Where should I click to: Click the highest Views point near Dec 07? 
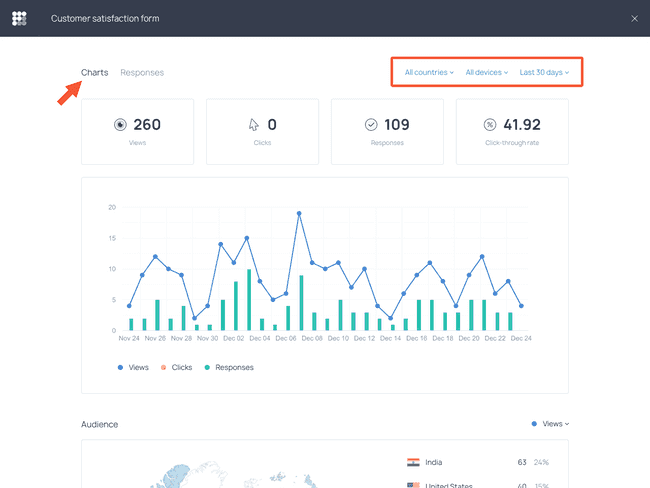point(299,214)
